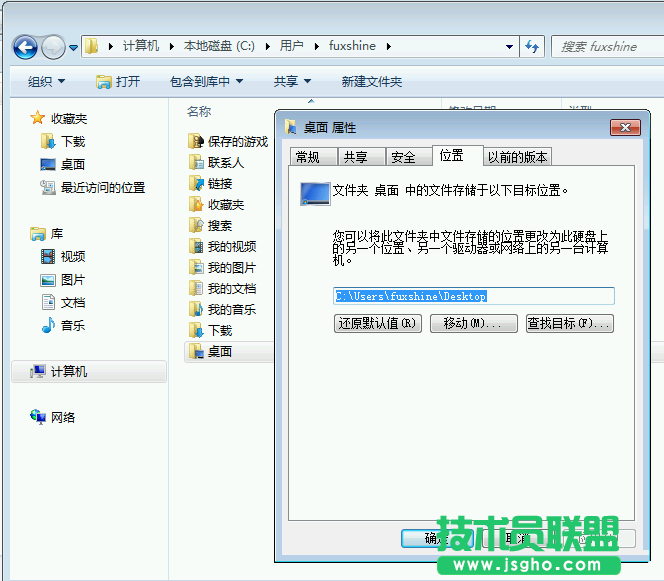Click the 移动(M)... button
Screen dimensions: 664x581
coord(474,324)
